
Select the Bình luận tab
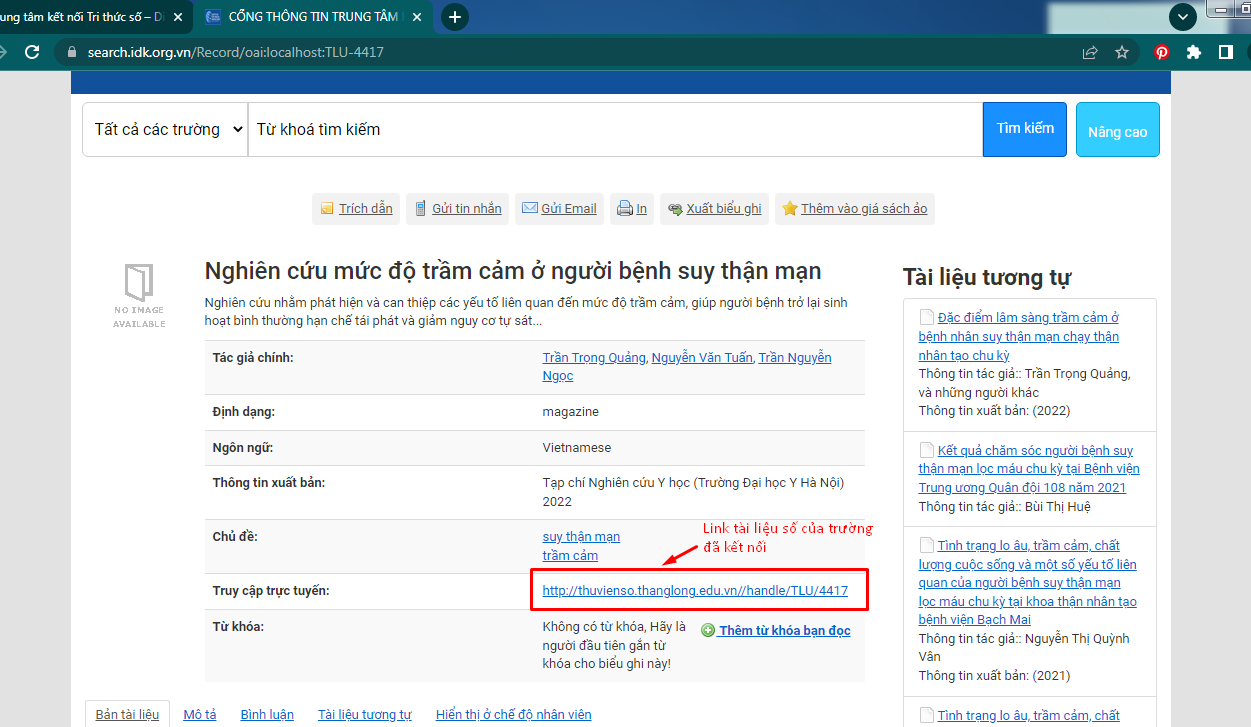267,714
